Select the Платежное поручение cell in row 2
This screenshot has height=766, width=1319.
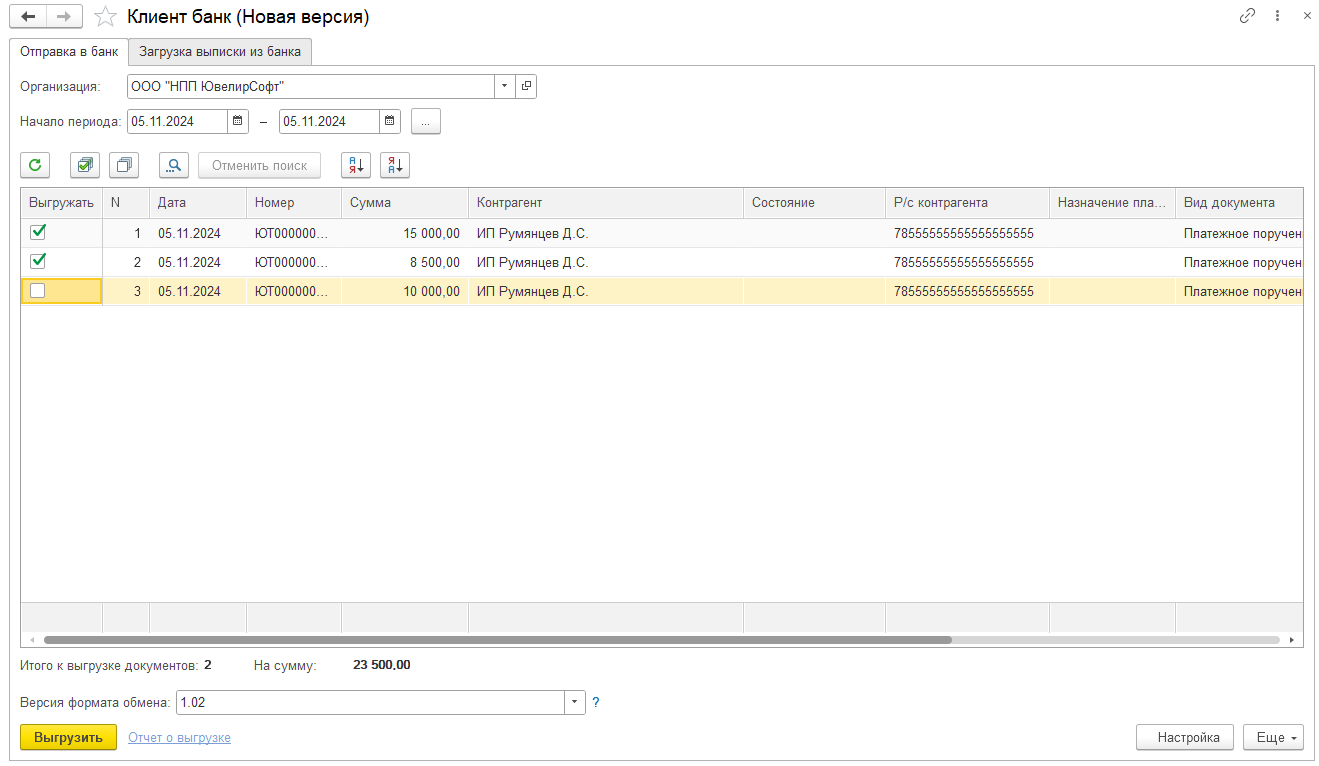(1239, 262)
